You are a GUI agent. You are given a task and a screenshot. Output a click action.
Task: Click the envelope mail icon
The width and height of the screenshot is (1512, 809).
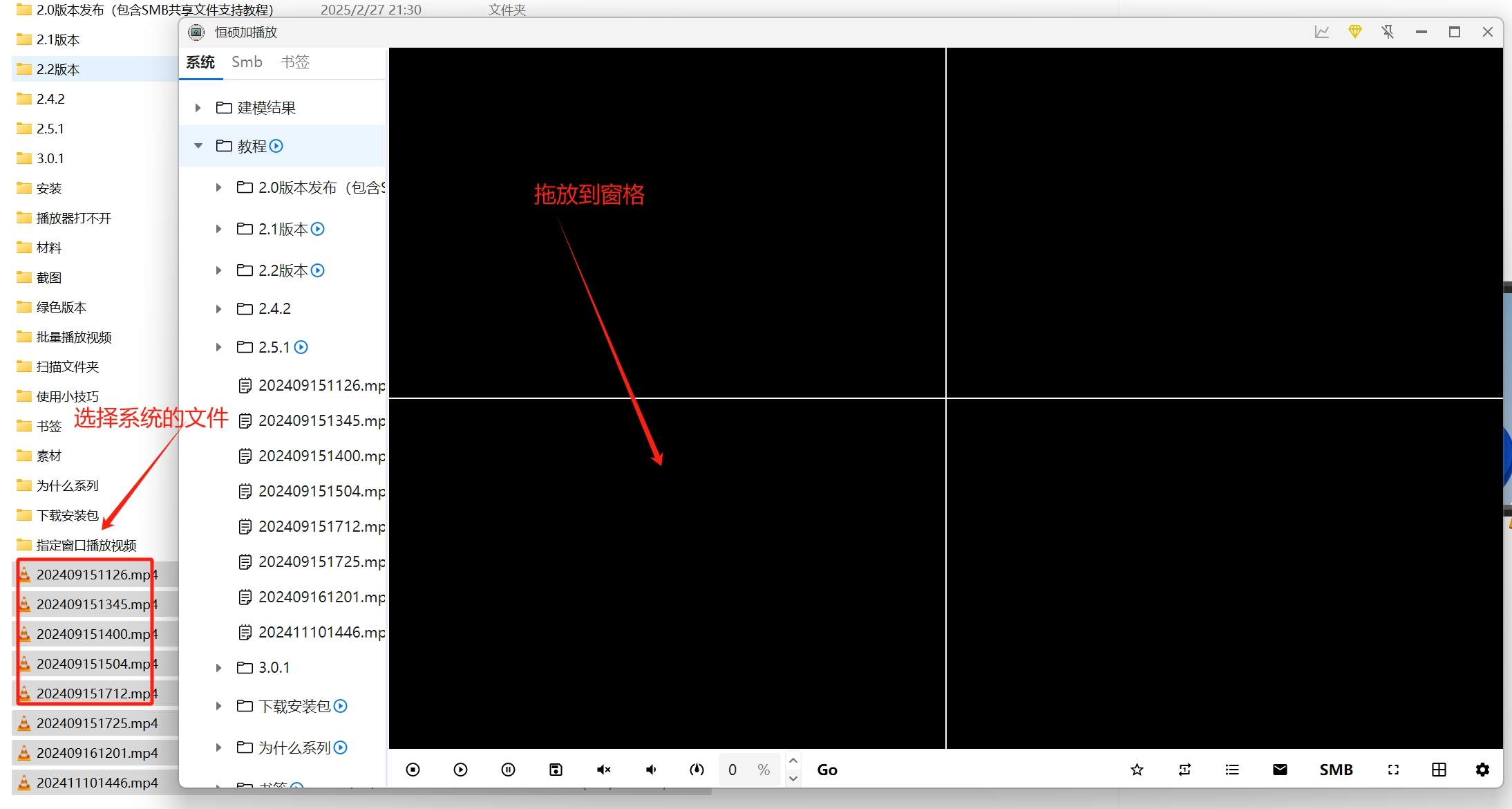click(1280, 770)
